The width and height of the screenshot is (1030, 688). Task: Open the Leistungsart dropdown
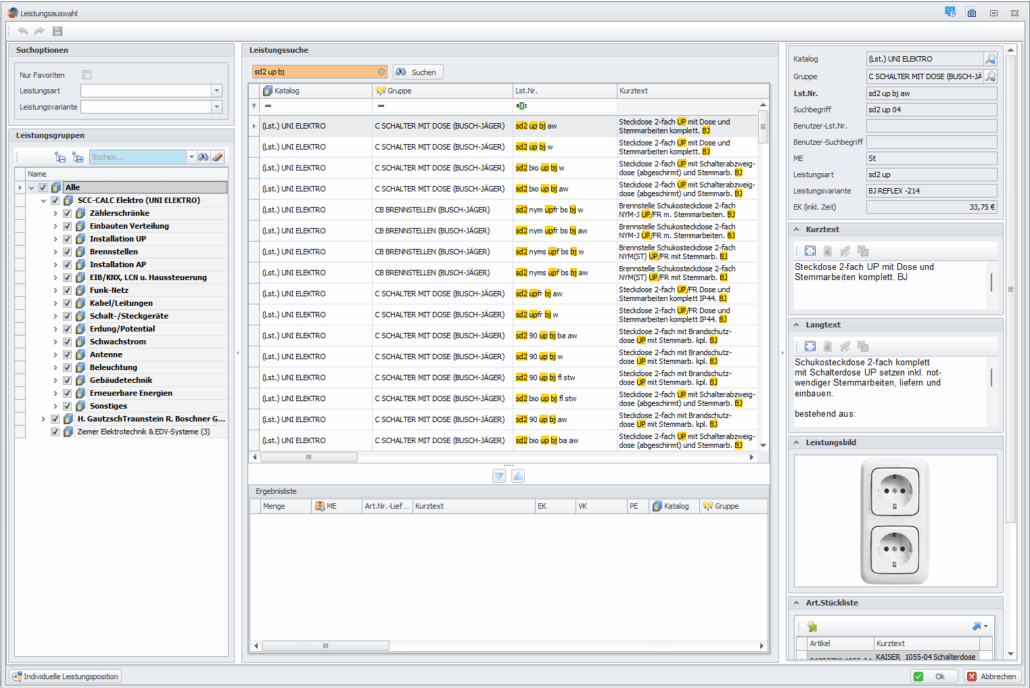(x=217, y=91)
